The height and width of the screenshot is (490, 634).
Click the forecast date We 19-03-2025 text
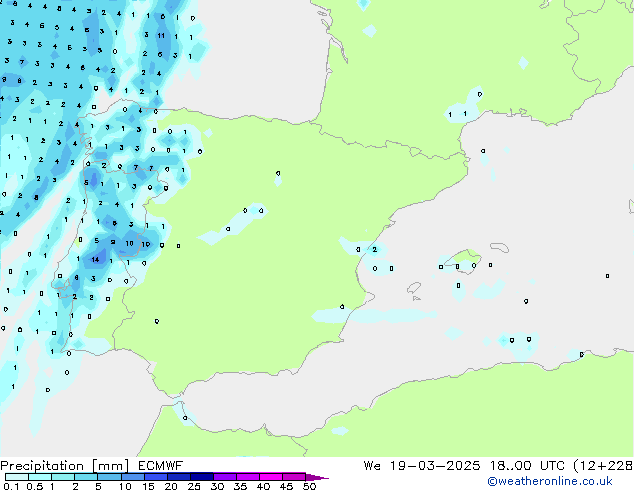tap(416, 465)
